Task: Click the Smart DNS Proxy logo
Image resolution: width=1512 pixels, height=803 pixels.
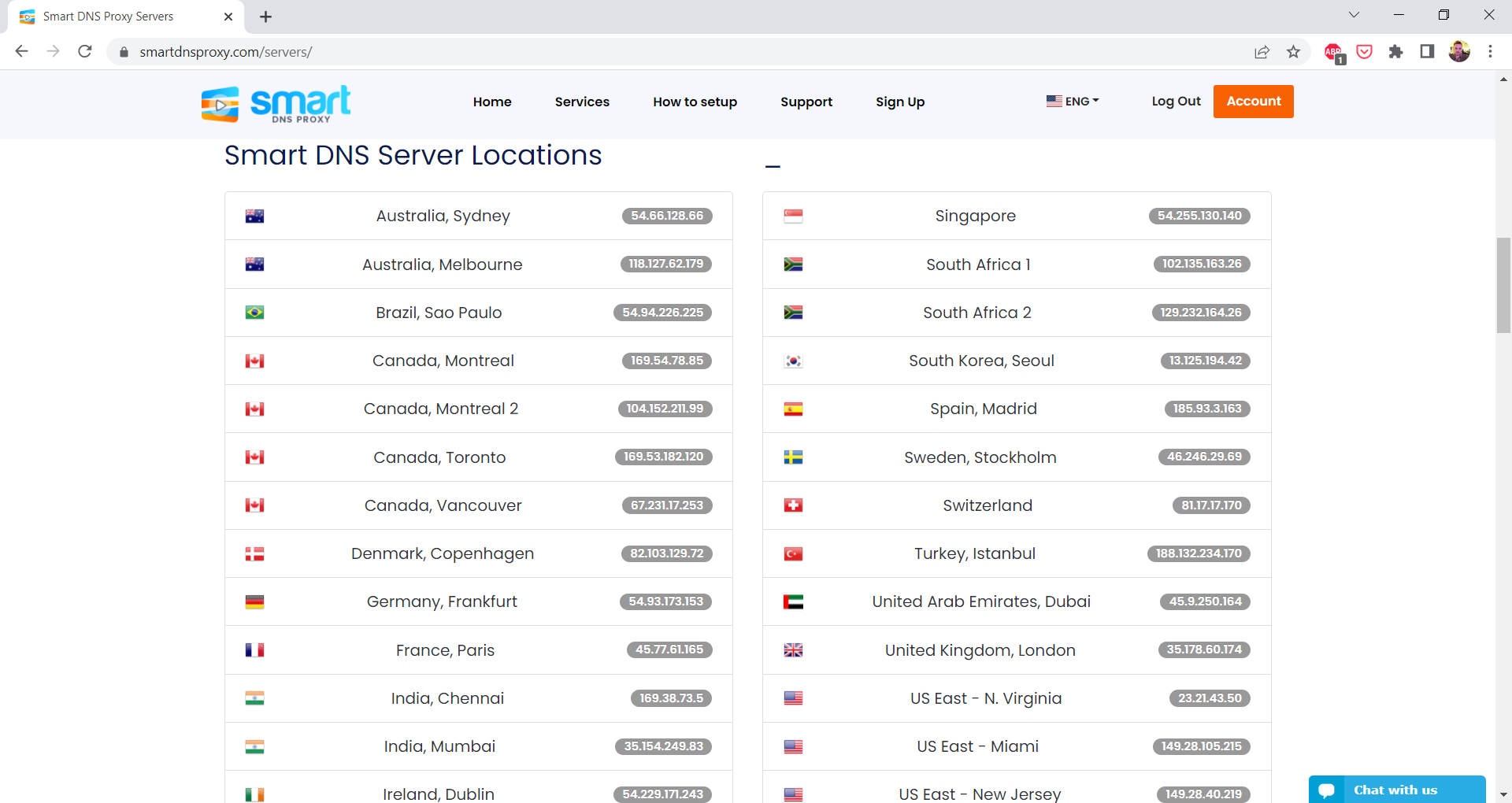Action: click(x=276, y=103)
